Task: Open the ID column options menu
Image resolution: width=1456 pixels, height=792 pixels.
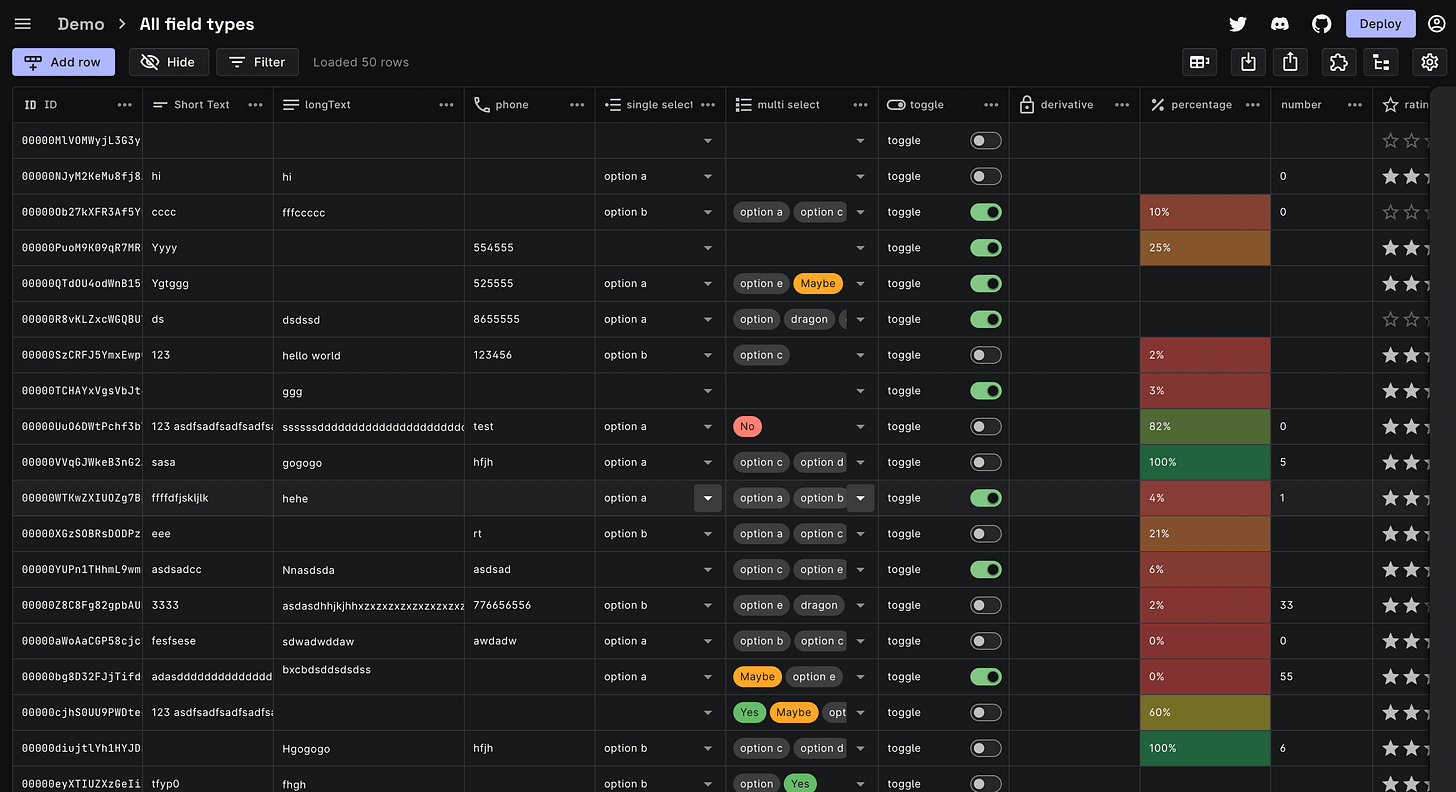Action: coord(124,105)
